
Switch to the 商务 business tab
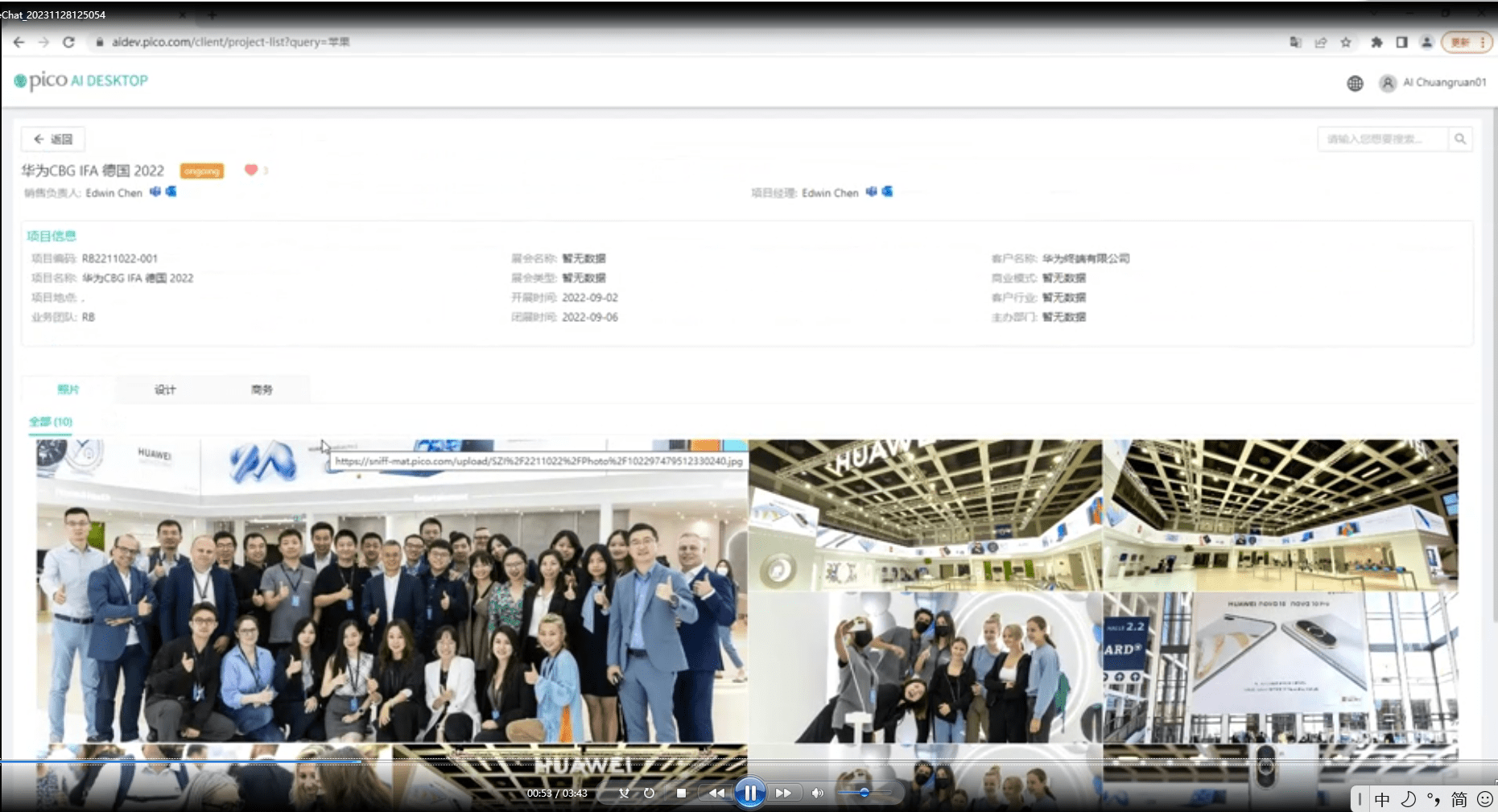[262, 390]
